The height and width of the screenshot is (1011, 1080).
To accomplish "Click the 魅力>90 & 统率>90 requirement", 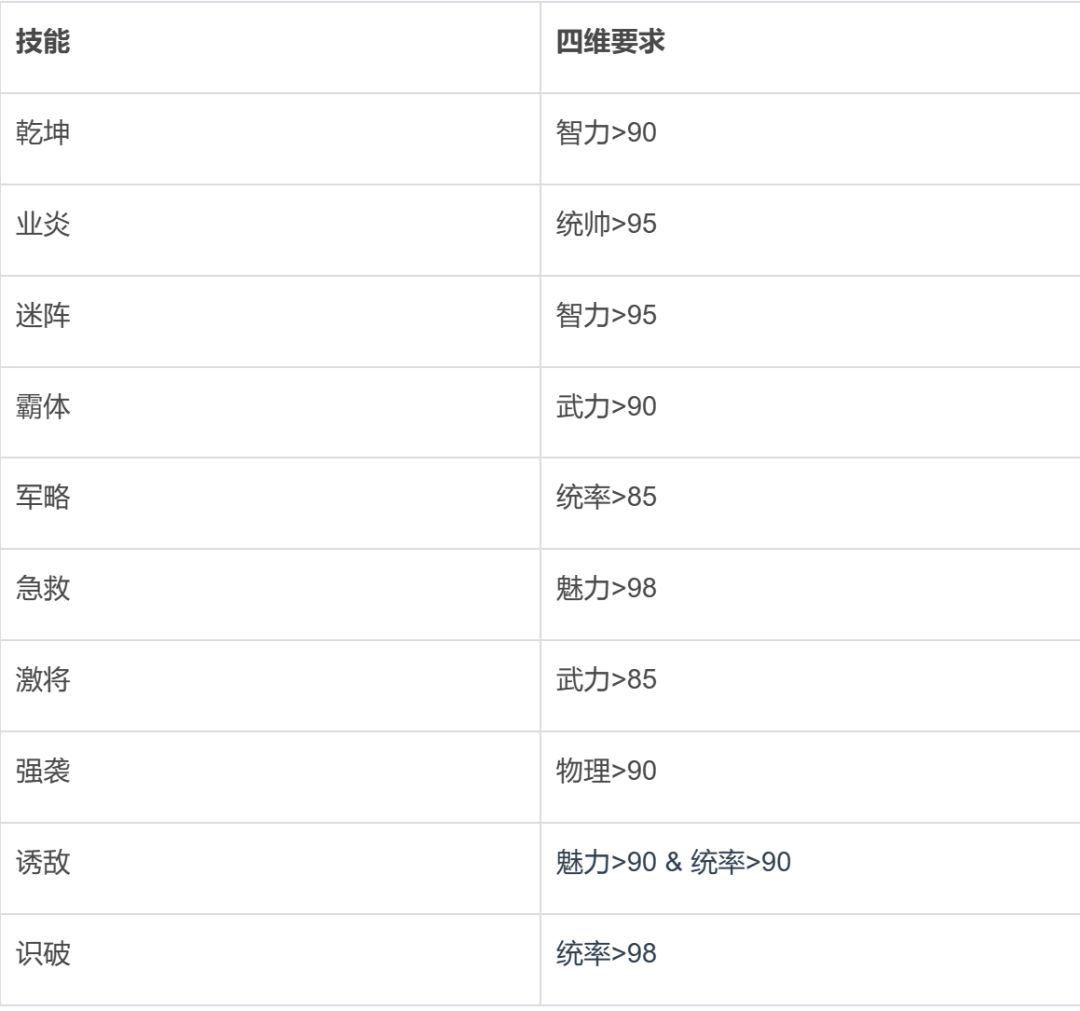I will pyautogui.click(x=673, y=863).
